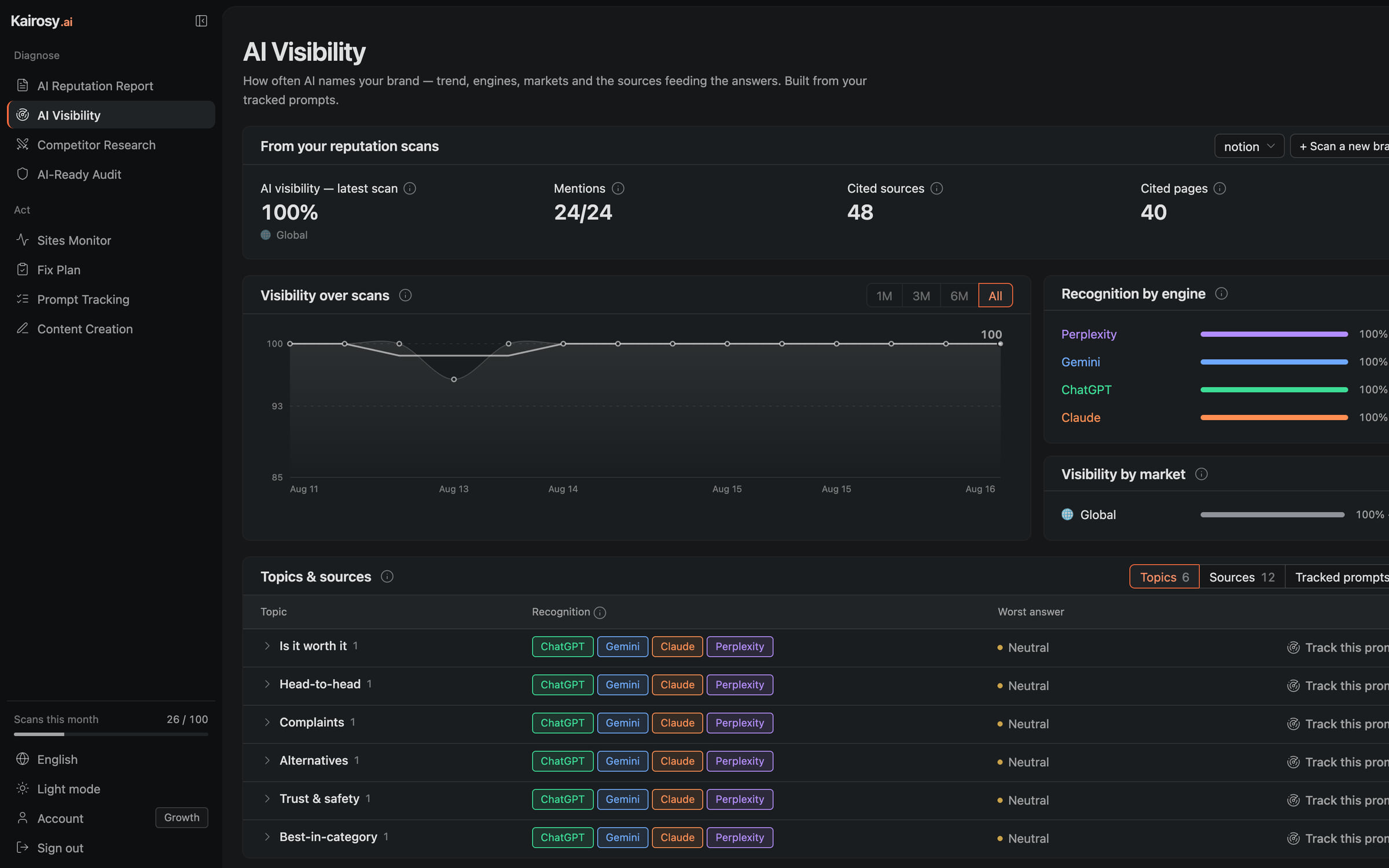
Task: Click the Scans this month progress bar
Action: click(111, 734)
